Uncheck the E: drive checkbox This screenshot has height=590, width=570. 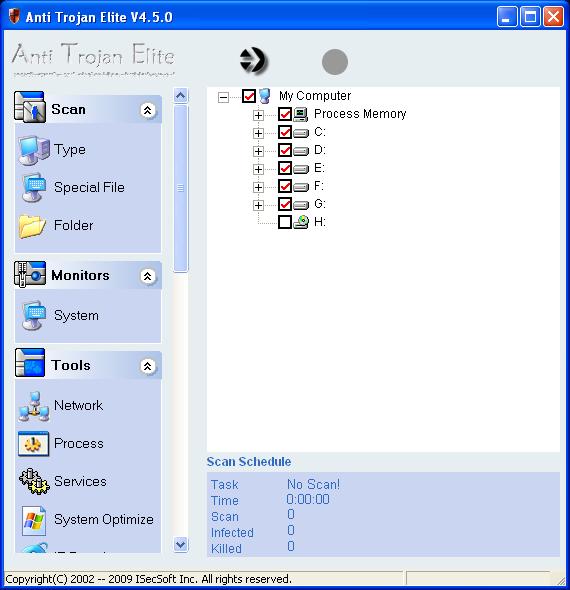(285, 168)
